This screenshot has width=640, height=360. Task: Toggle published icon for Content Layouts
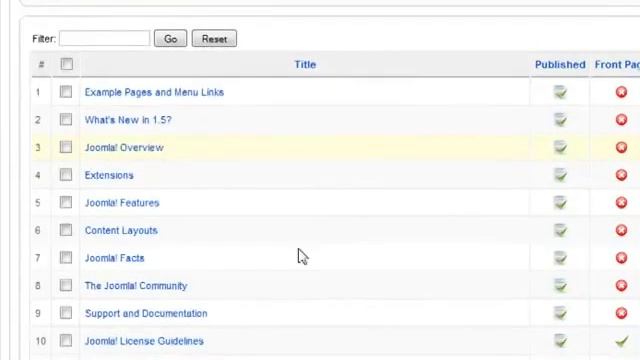560,230
